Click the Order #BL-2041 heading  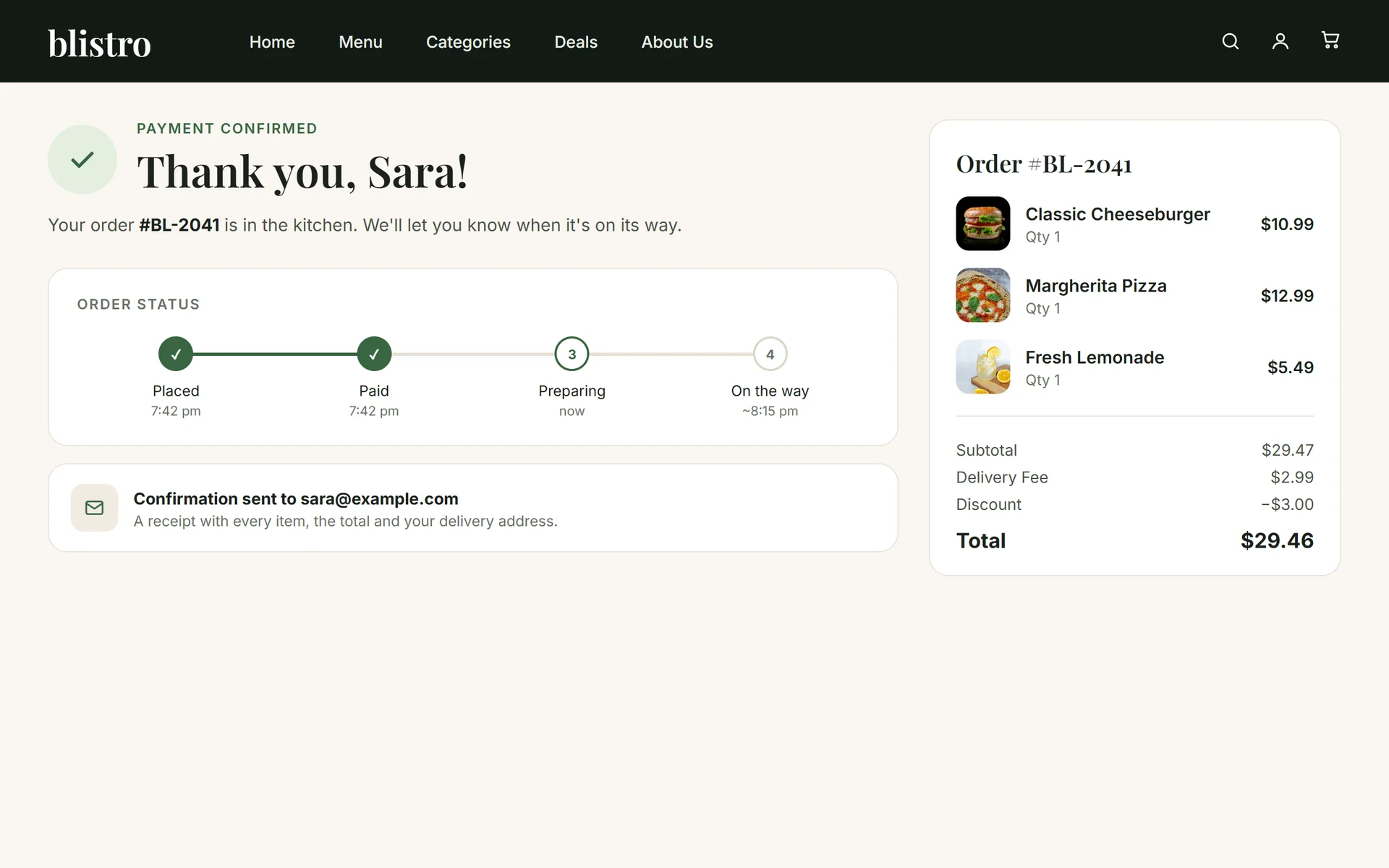1044,164
